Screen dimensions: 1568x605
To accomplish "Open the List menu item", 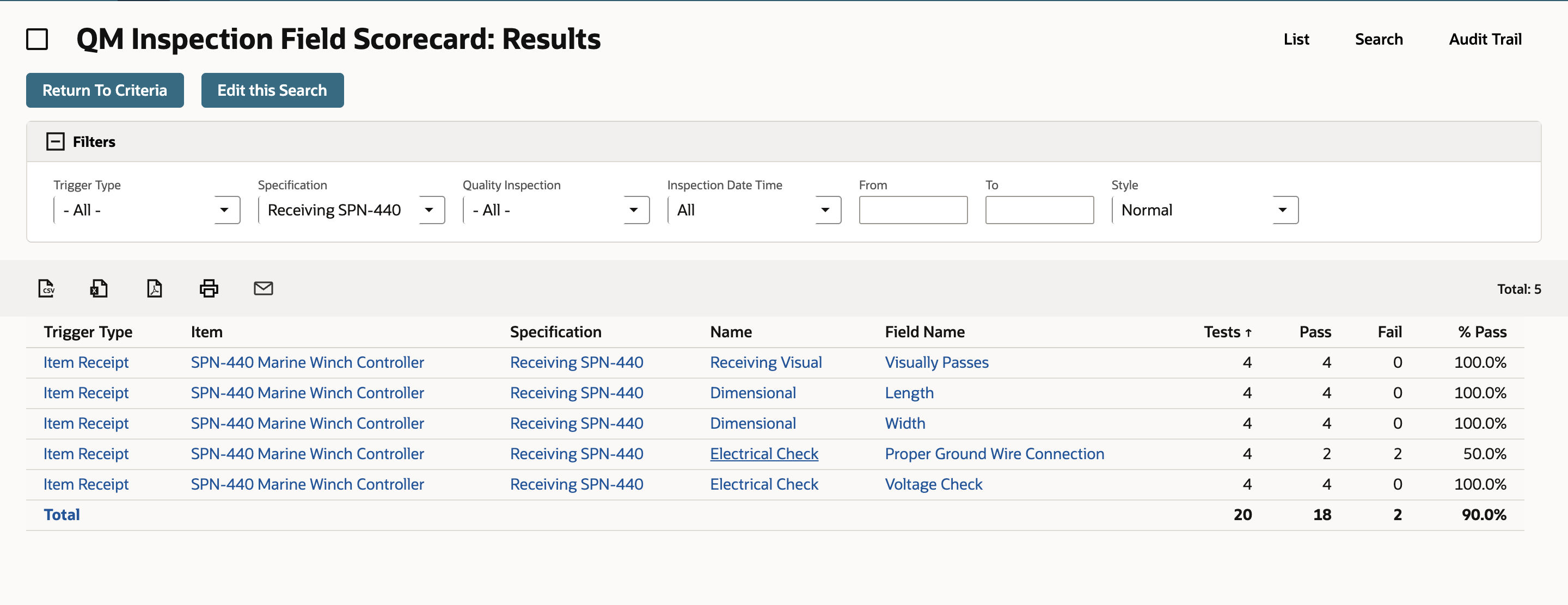I will 1296,40.
